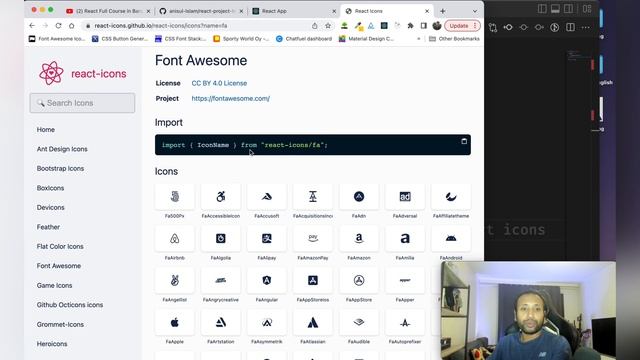640x360 pixels.
Task: Open Bootstrap Icons in sidebar
Action: coord(60,169)
